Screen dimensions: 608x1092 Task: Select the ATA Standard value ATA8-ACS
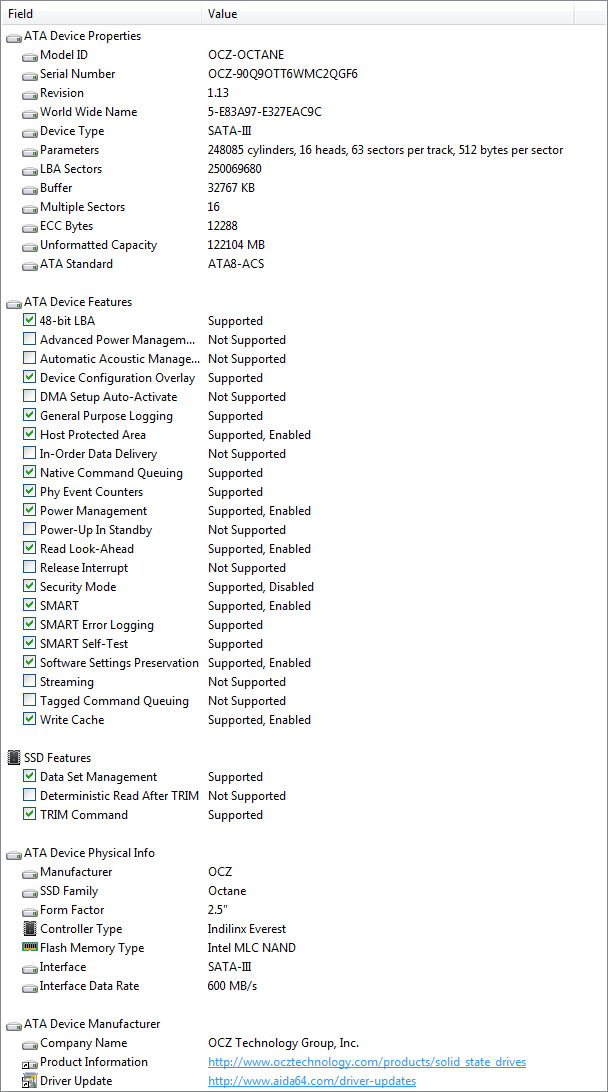pyautogui.click(x=235, y=264)
